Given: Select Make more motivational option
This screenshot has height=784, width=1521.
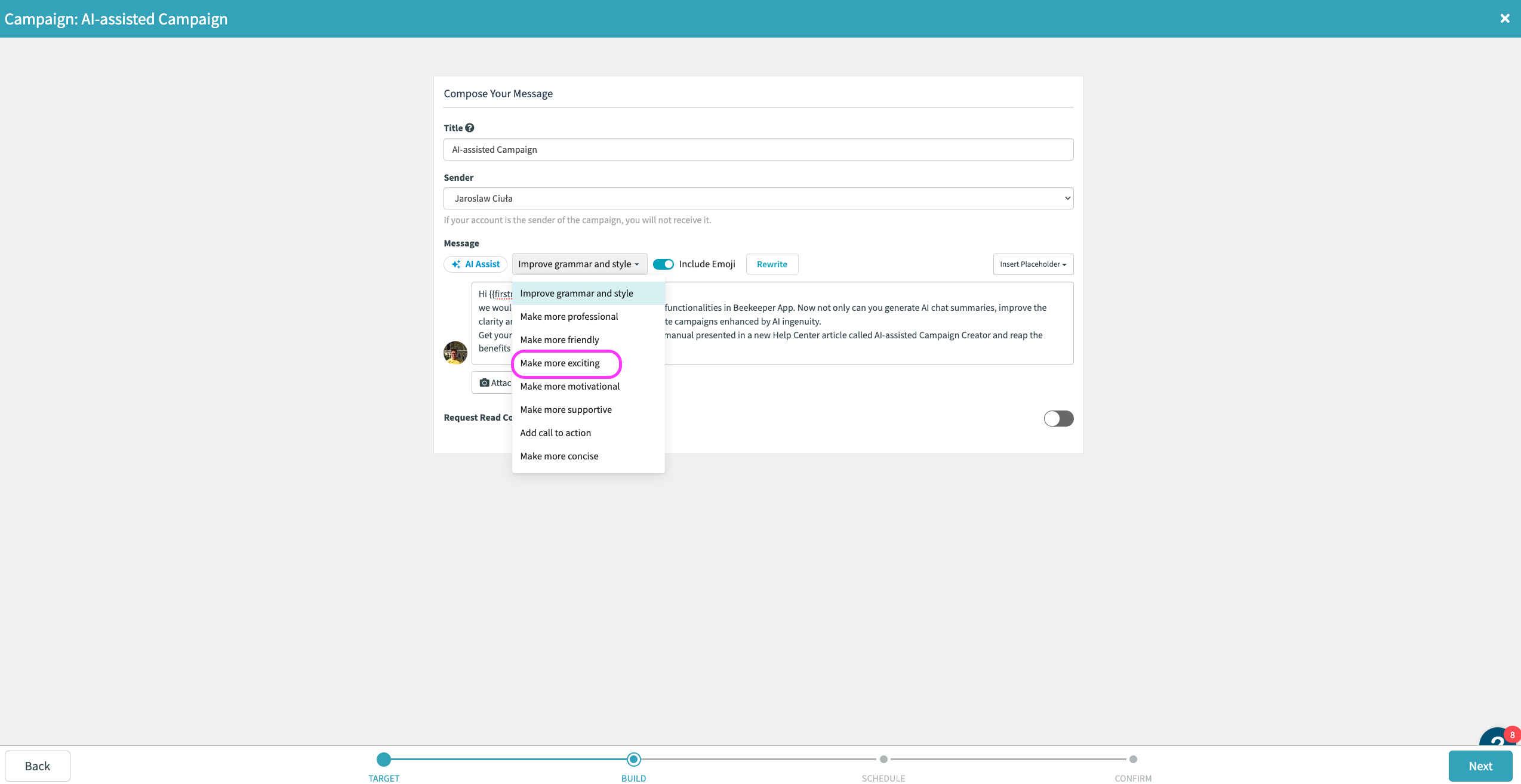Looking at the screenshot, I should [x=588, y=387].
